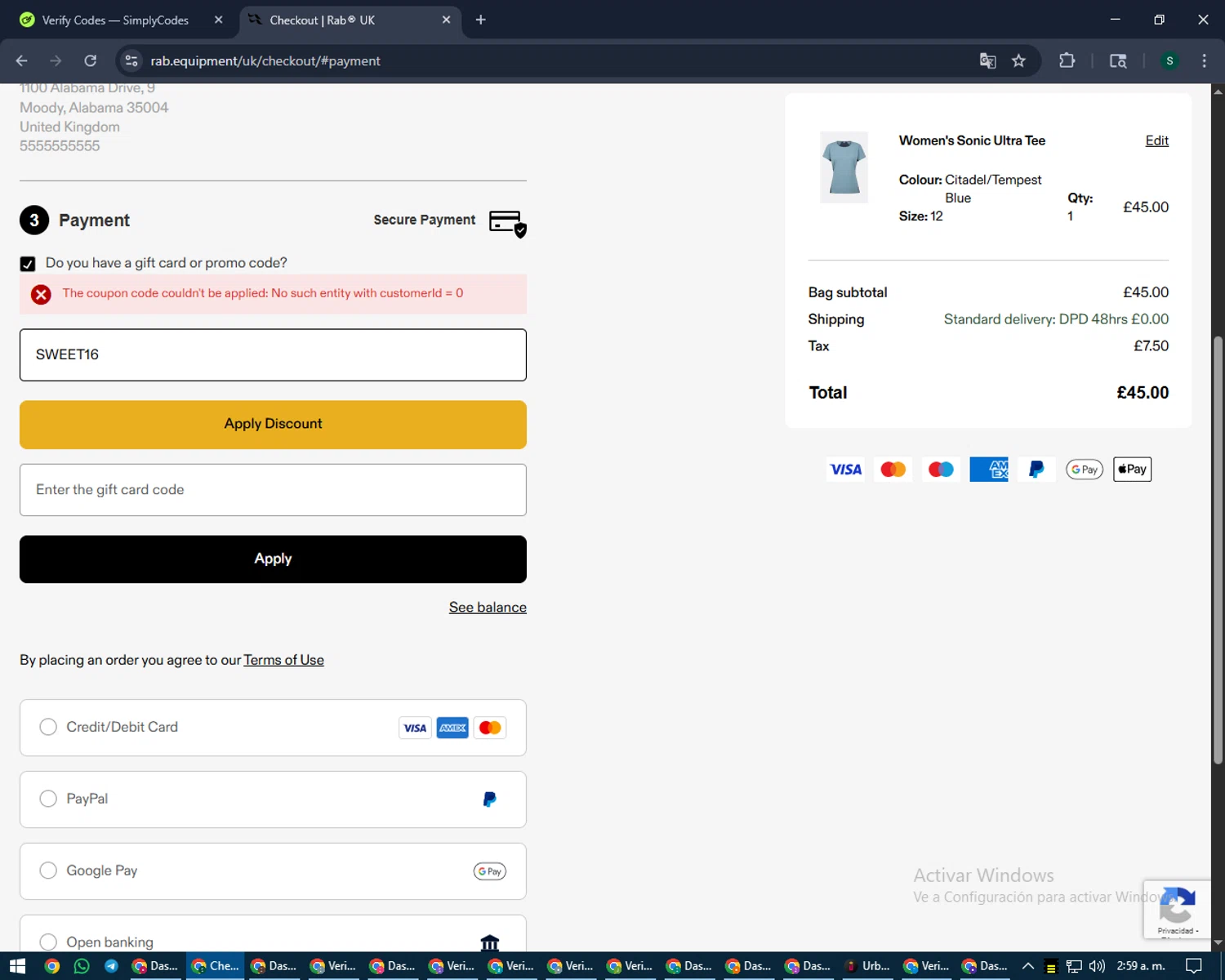Click the translate page icon
Screen dimensions: 1225x980
click(x=987, y=60)
